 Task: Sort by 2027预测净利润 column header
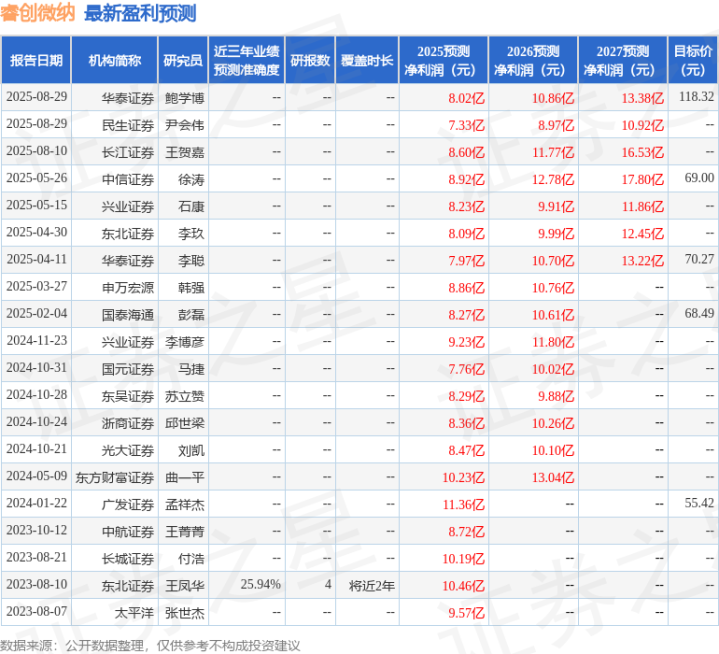point(623,61)
